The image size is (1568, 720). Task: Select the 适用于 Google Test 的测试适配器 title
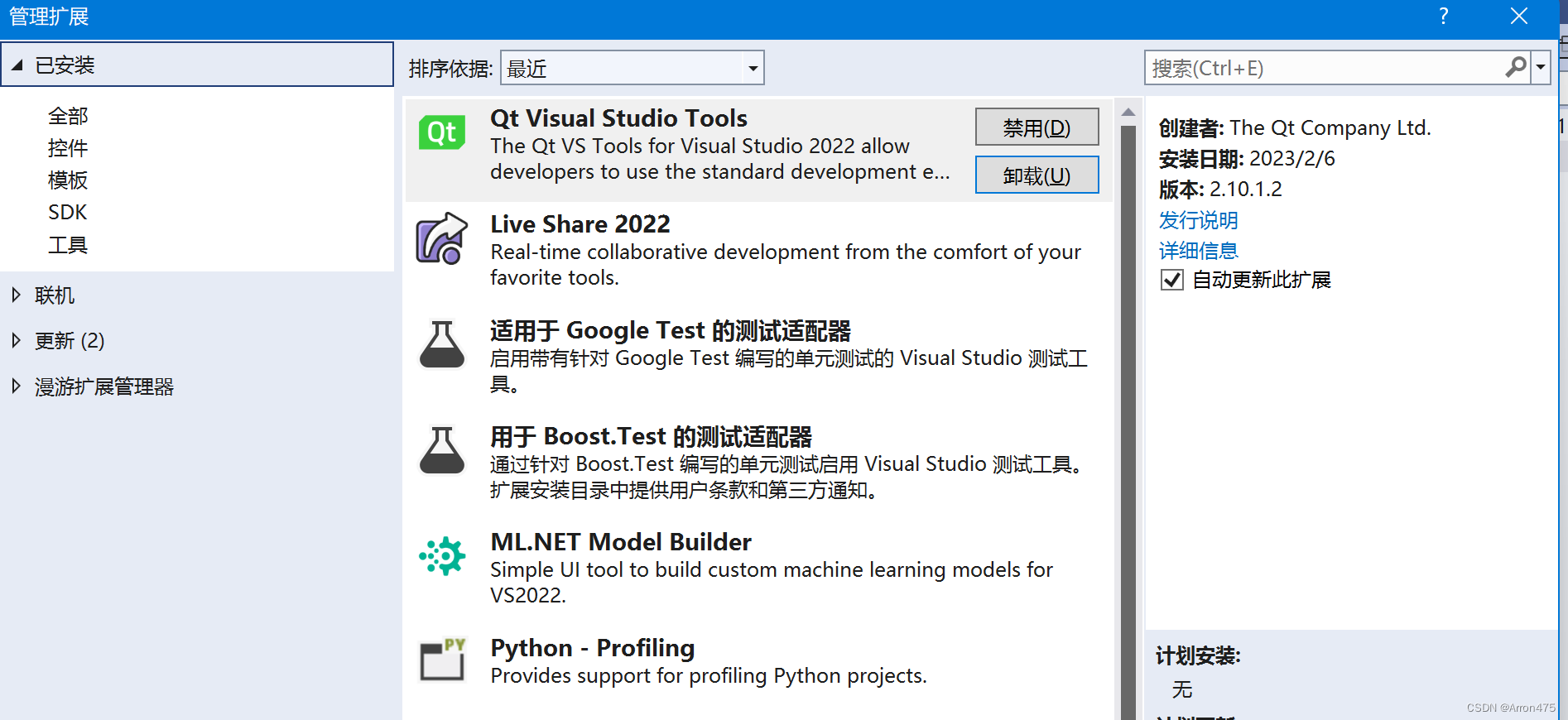point(671,330)
